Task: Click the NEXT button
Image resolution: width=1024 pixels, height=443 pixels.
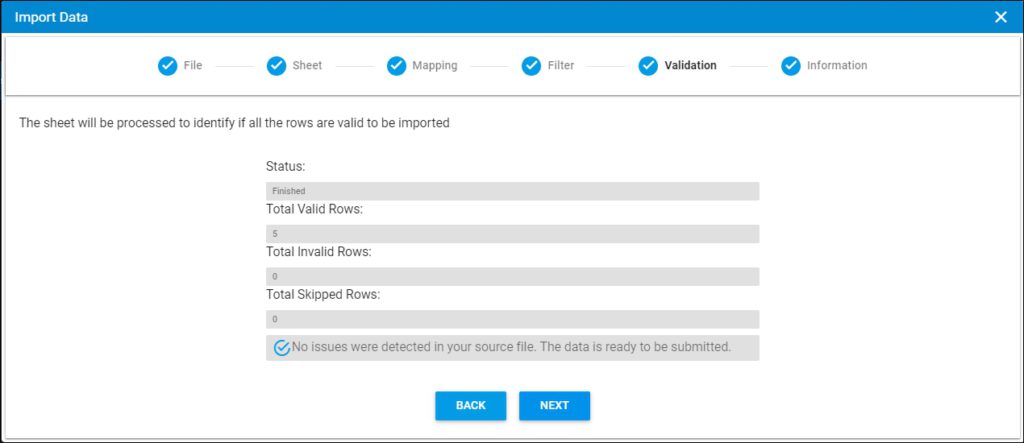Action: point(554,406)
